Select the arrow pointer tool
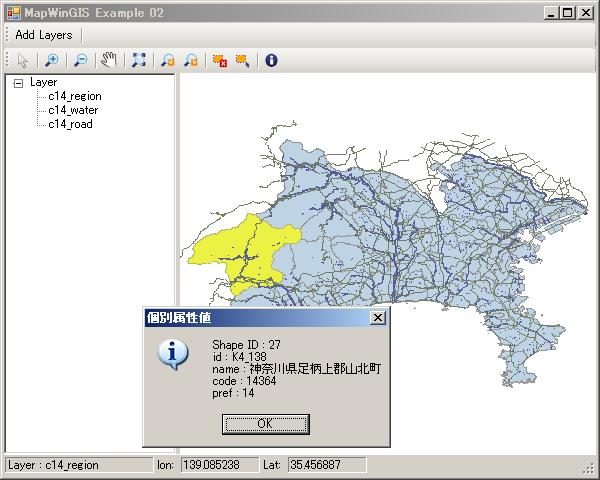Viewport: 600px width, 480px height. point(23,60)
